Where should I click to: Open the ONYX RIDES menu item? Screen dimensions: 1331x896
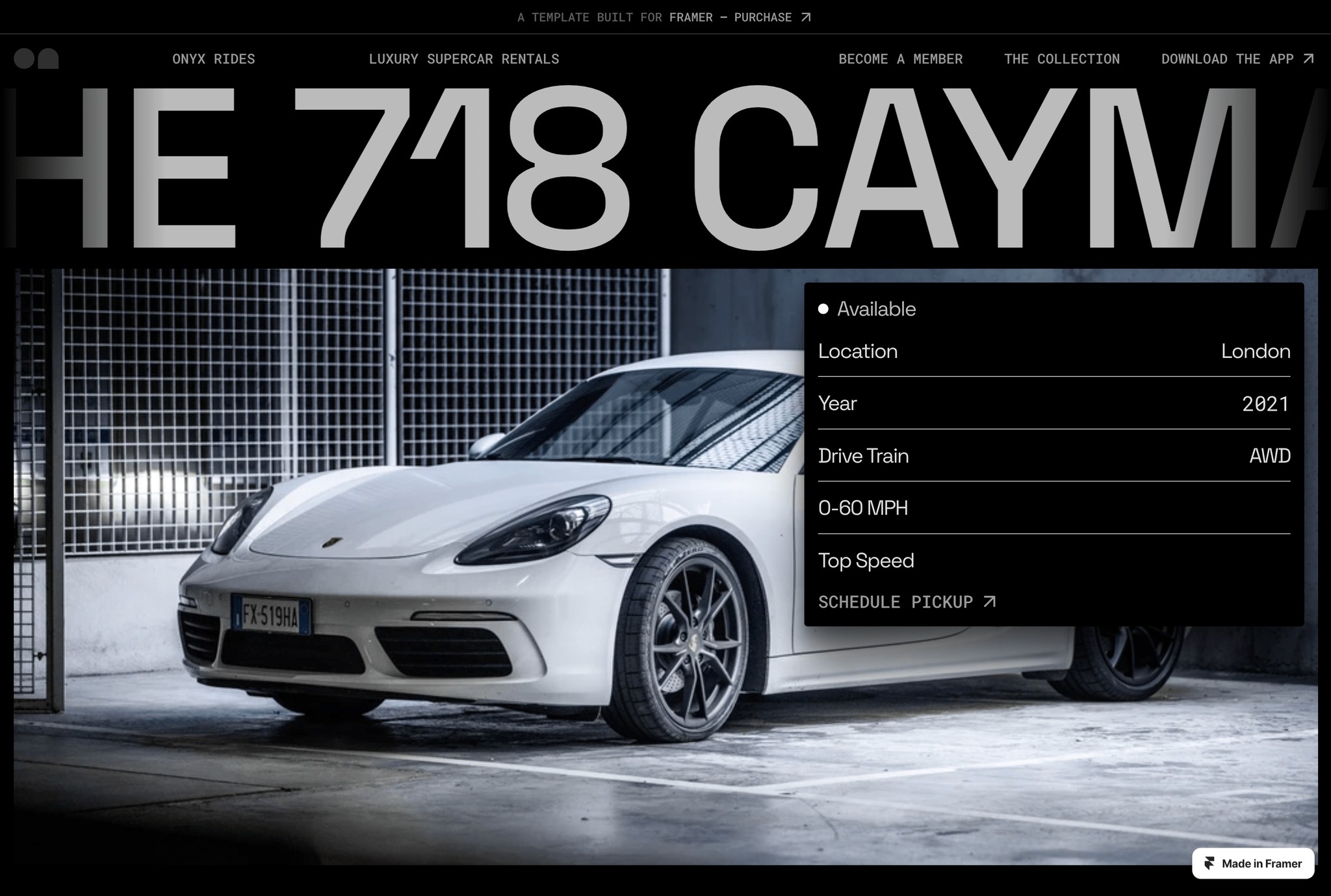pyautogui.click(x=213, y=58)
